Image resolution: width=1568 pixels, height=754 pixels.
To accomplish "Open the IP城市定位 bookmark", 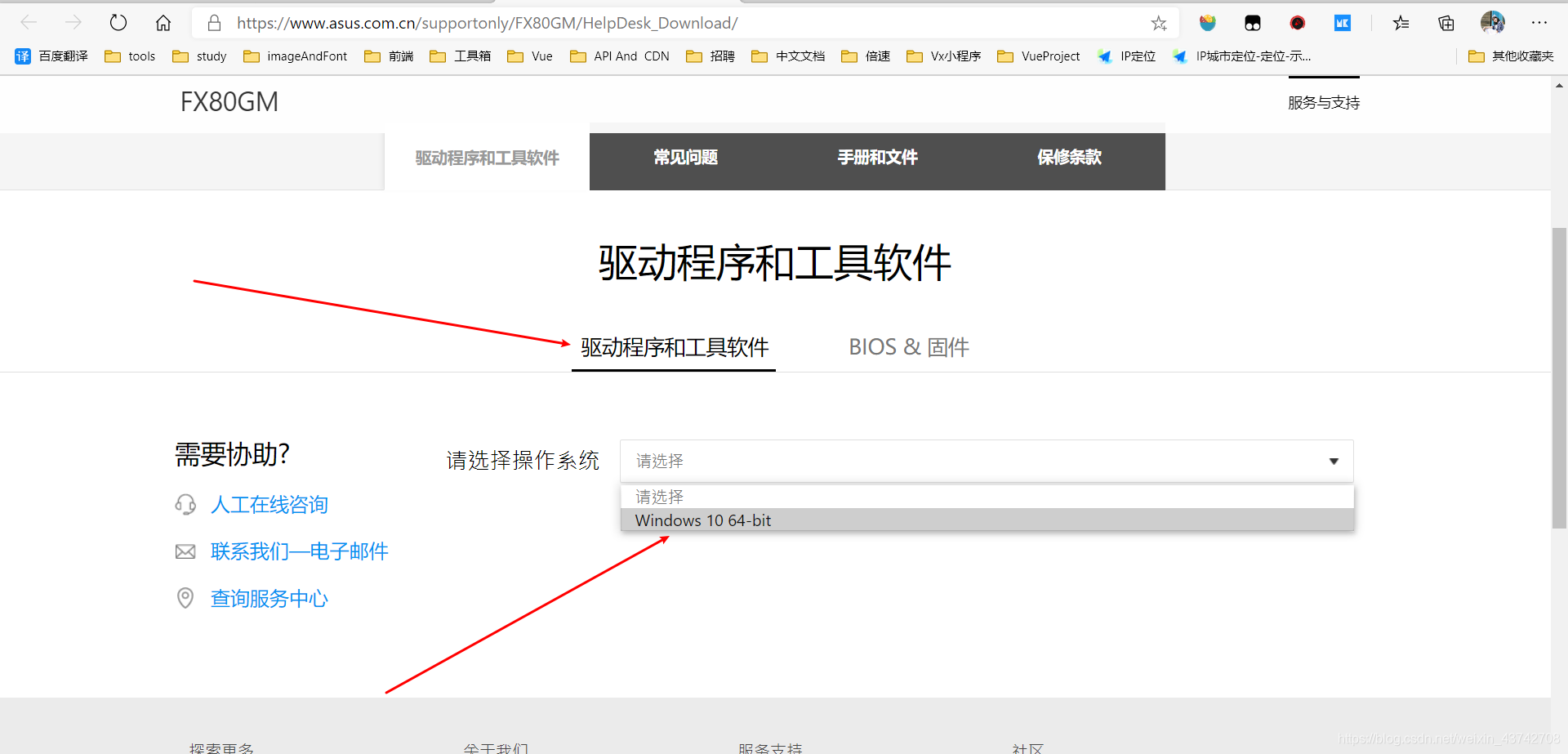I will (x=1242, y=56).
